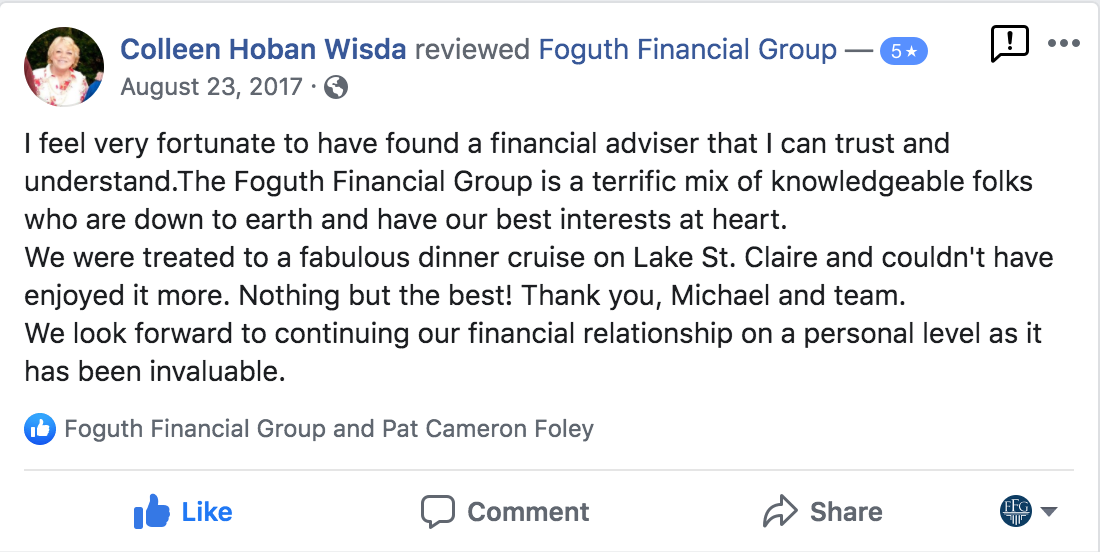The height and width of the screenshot is (552, 1100).
Task: Click the review text body
Action: point(530,258)
